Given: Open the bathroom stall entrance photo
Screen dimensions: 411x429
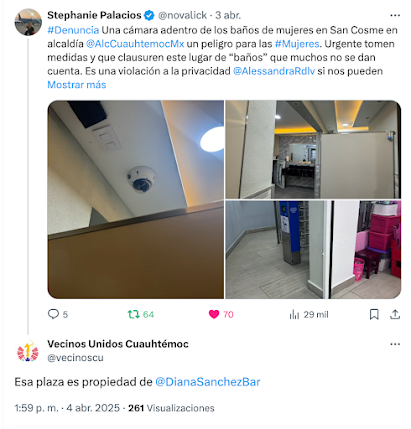Looking at the screenshot, I should pyautogui.click(x=313, y=149).
